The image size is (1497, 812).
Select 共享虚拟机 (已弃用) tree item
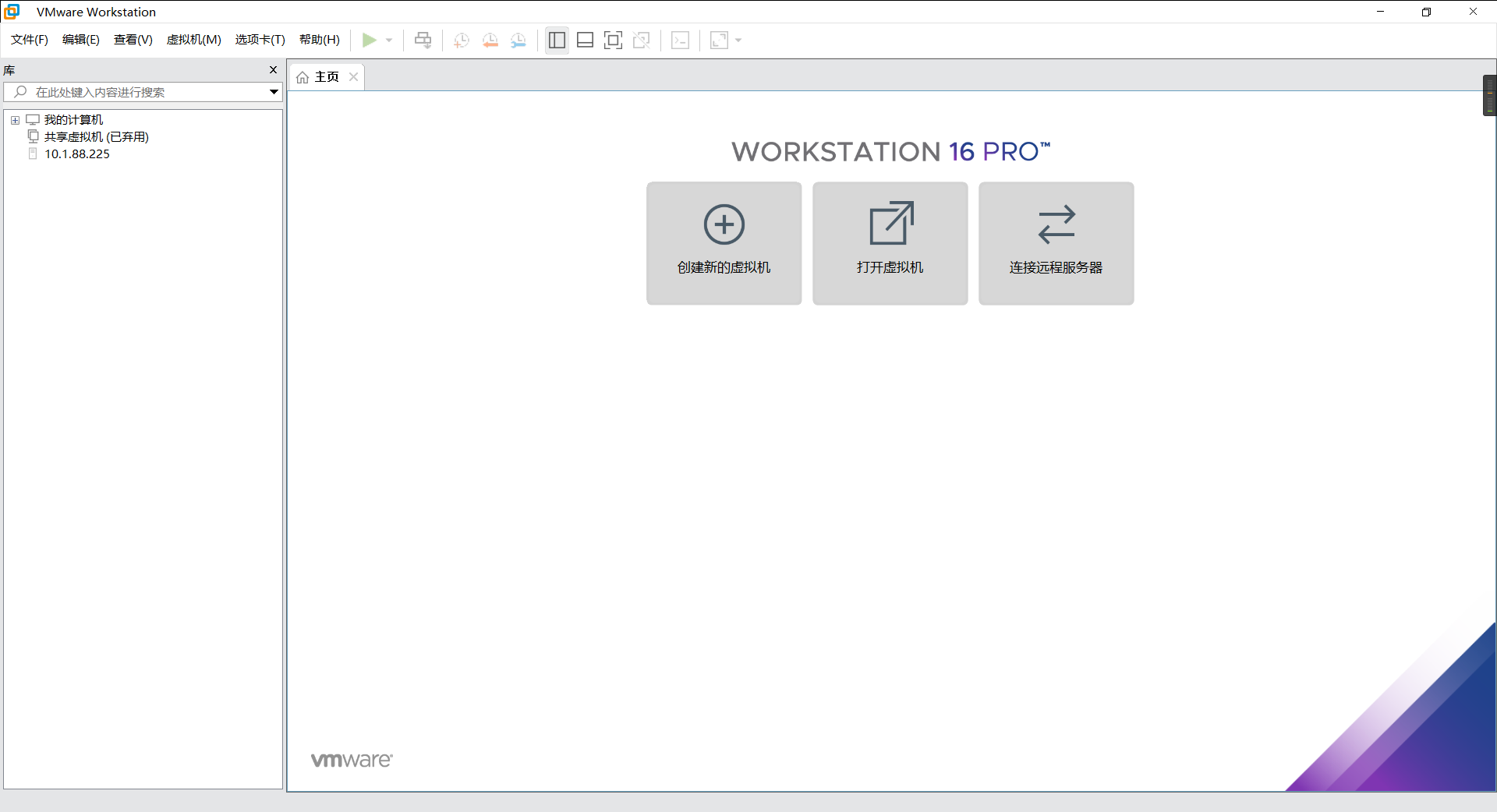(97, 137)
